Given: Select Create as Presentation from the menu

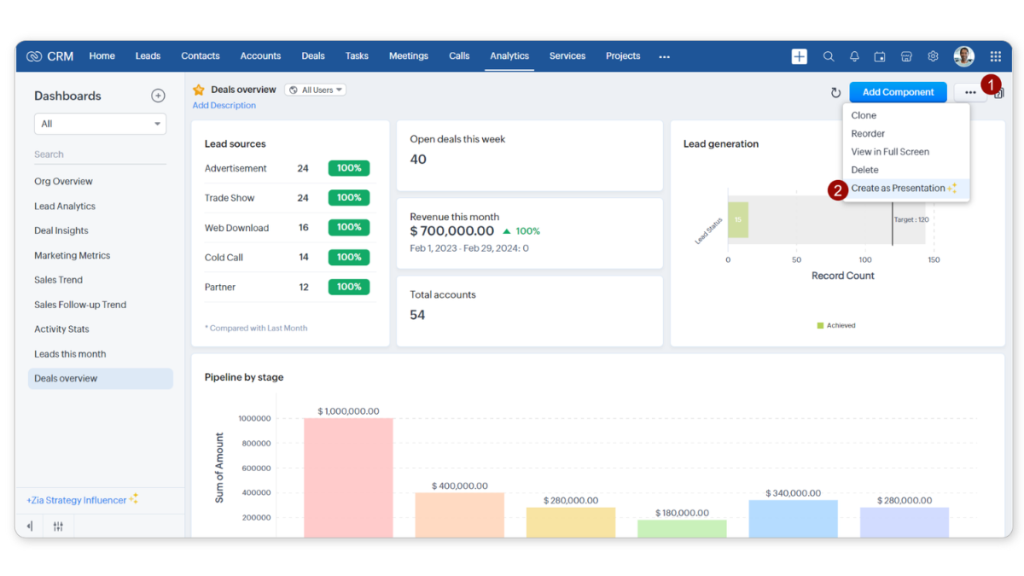Looking at the screenshot, I should [899, 188].
